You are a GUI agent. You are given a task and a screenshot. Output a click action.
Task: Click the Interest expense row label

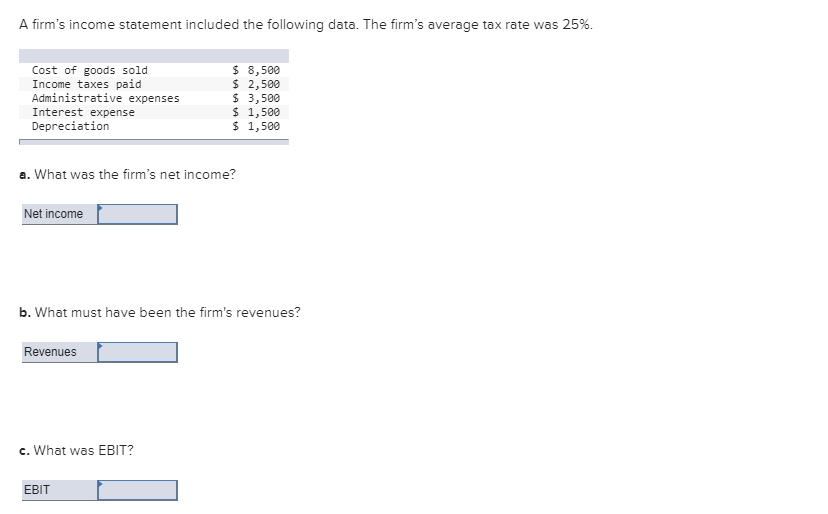pyautogui.click(x=83, y=112)
